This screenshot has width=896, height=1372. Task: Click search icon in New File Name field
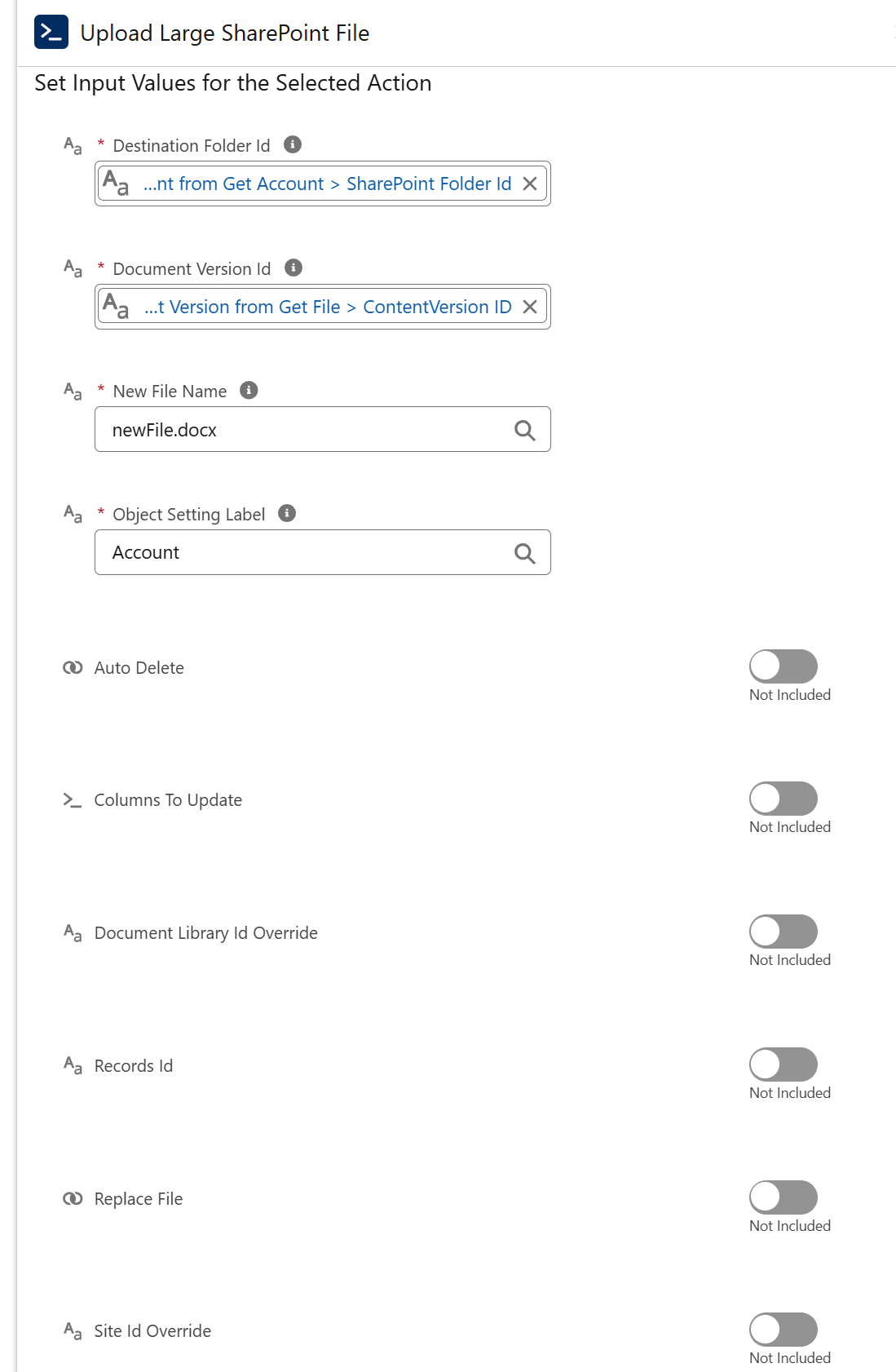[x=525, y=430]
